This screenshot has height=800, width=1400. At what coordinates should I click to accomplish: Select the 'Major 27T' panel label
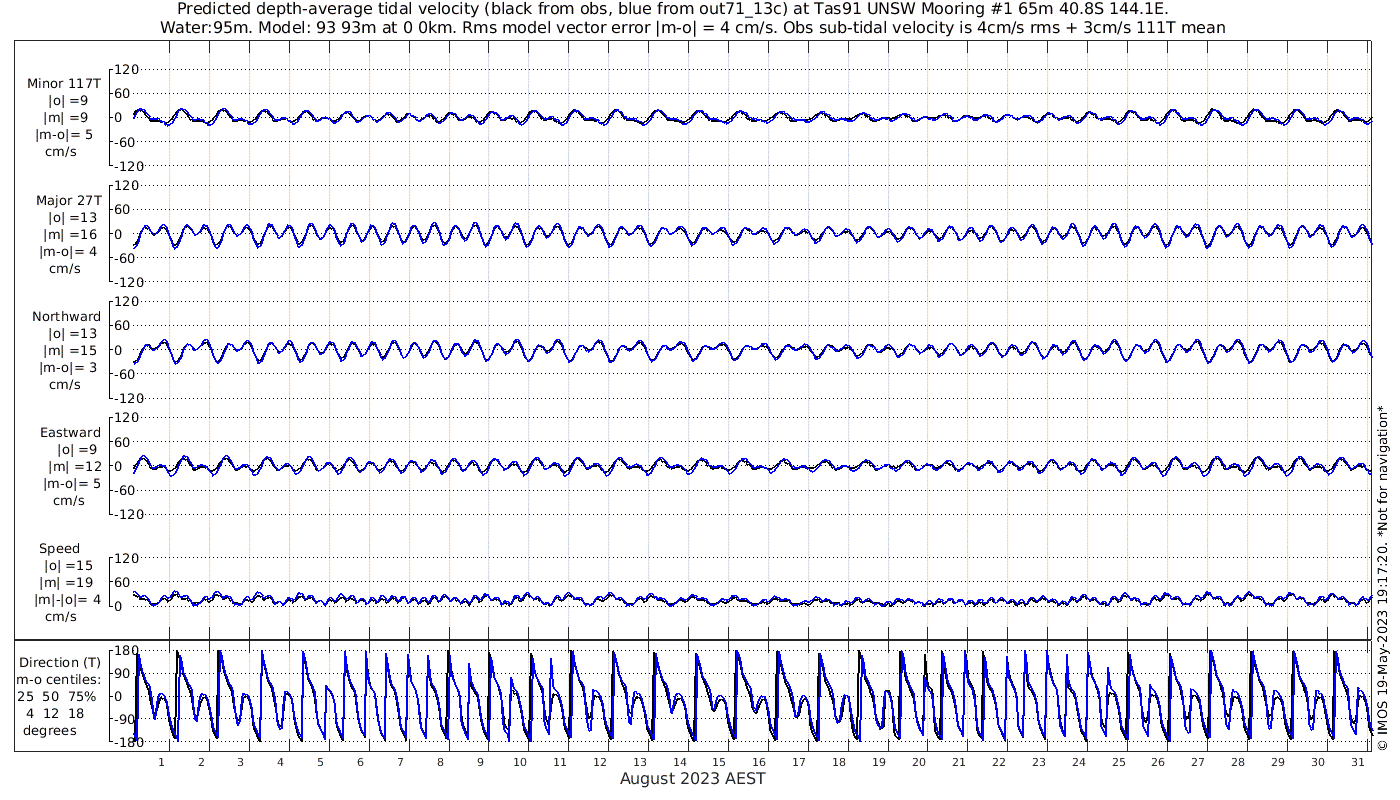68,200
